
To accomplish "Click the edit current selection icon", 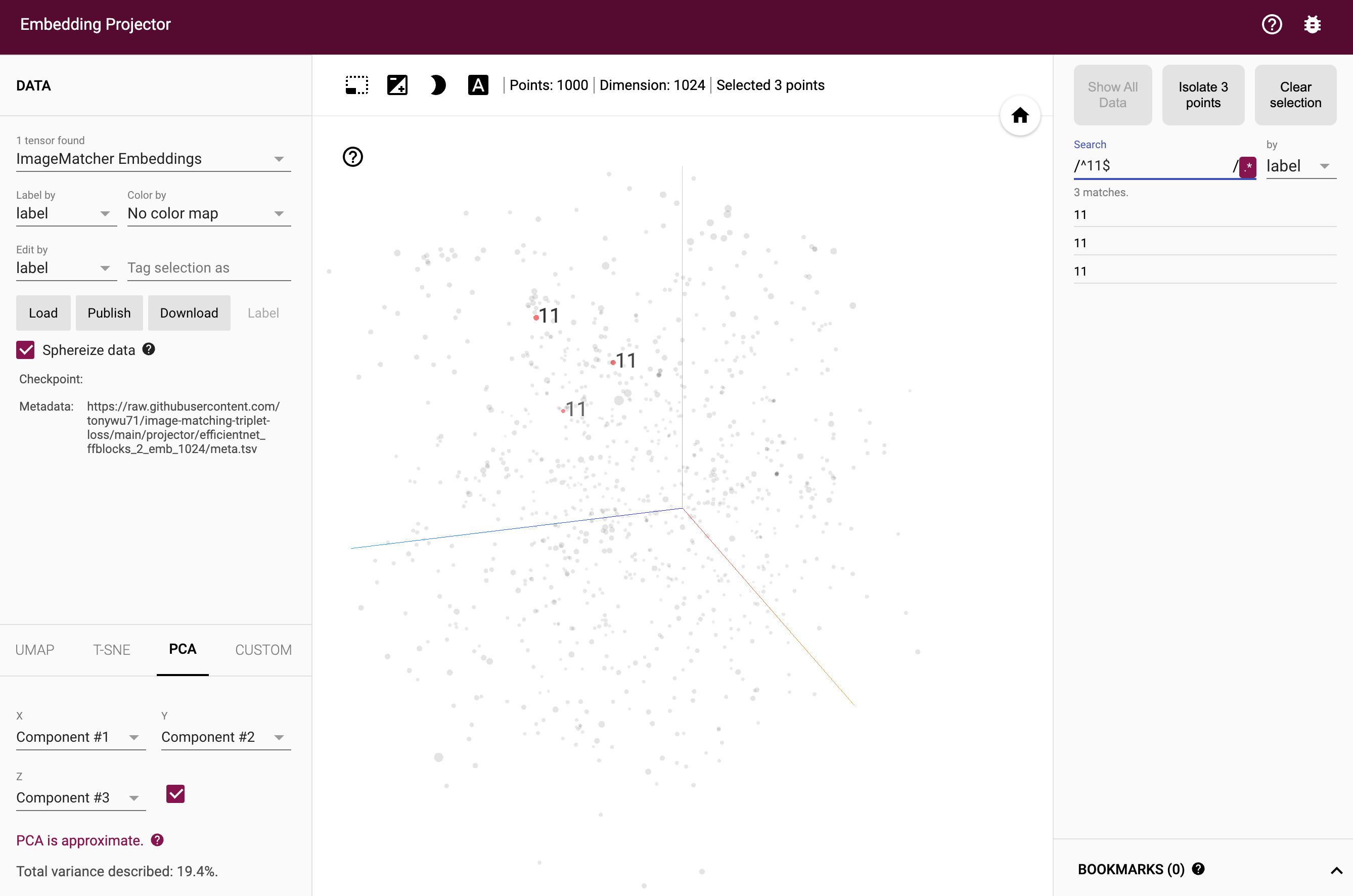I will [397, 85].
